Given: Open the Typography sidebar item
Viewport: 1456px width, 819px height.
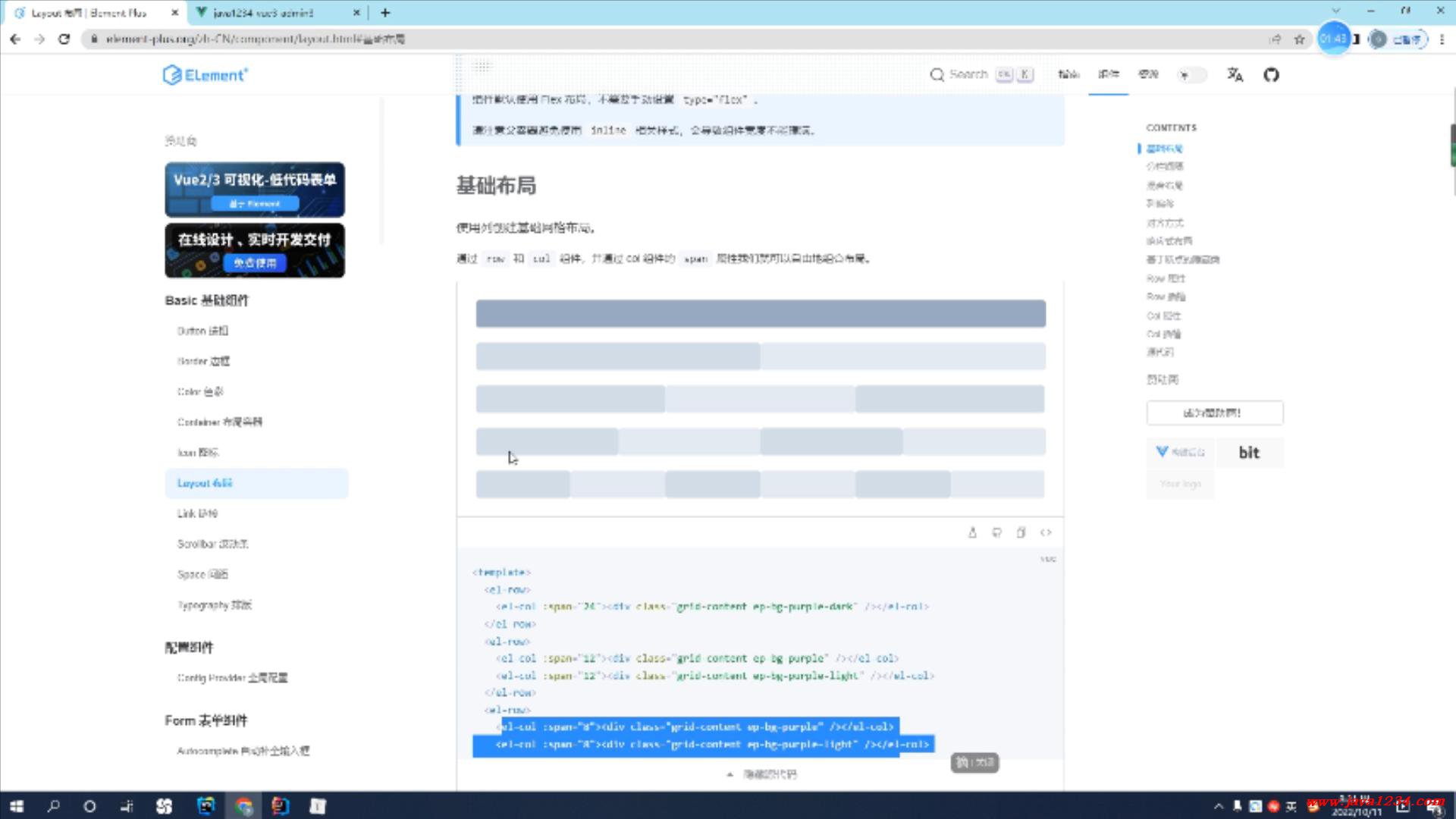Looking at the screenshot, I should pyautogui.click(x=214, y=605).
